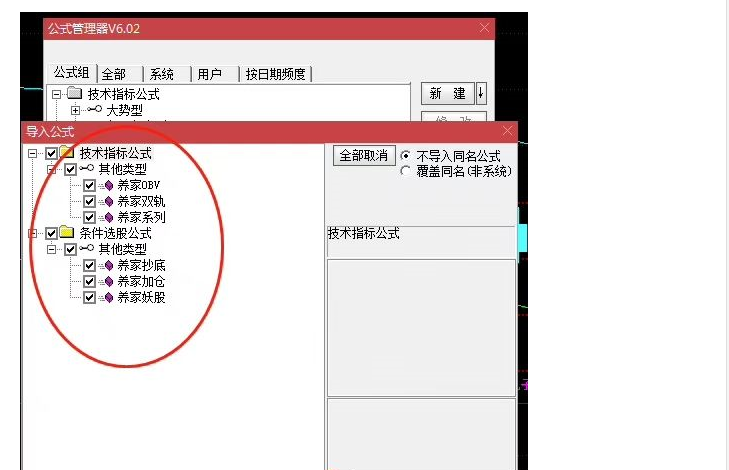Switch to the 按日期频度 tab

[x=276, y=74]
